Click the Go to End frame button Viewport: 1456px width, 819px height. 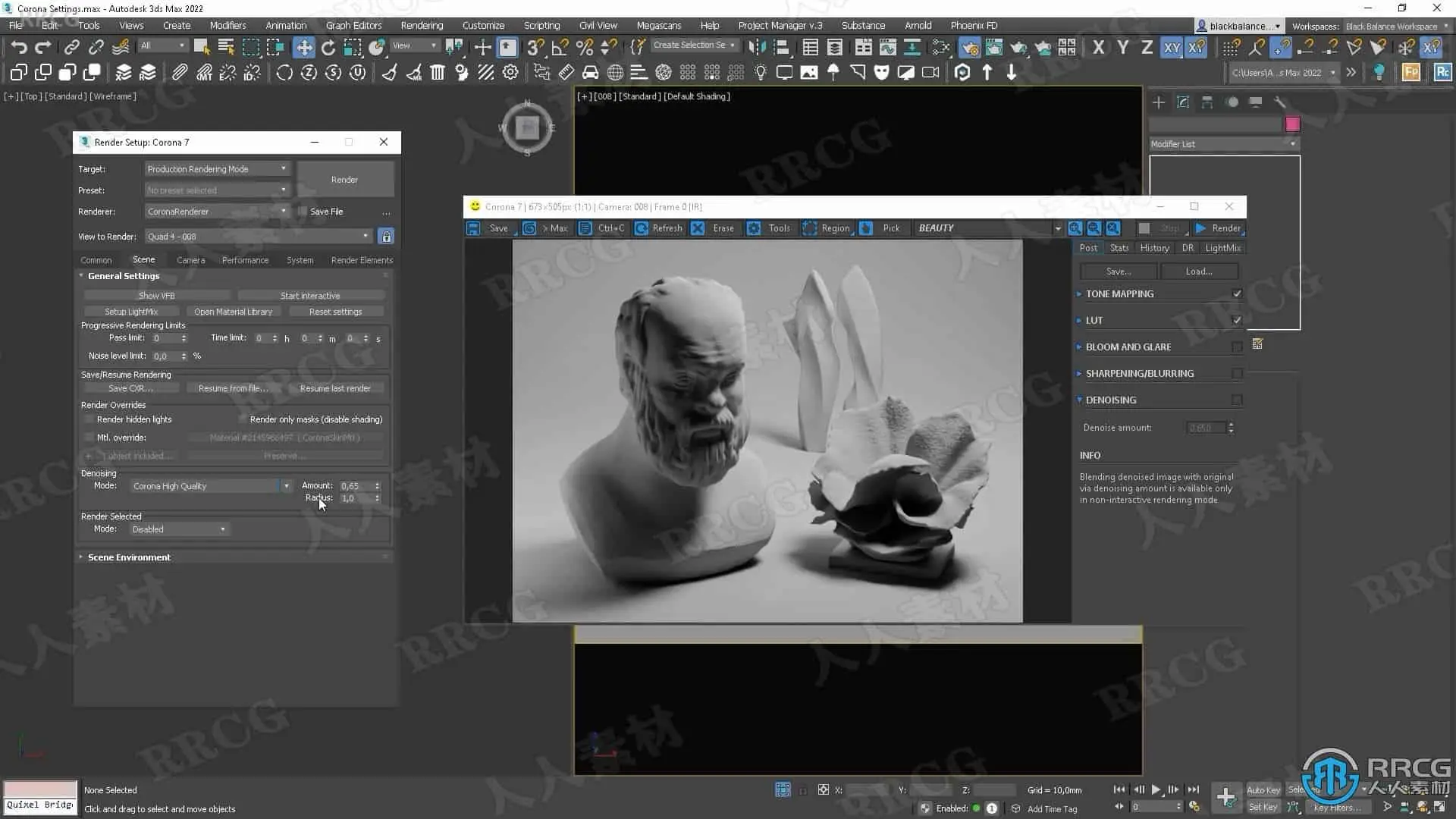coord(1193,789)
